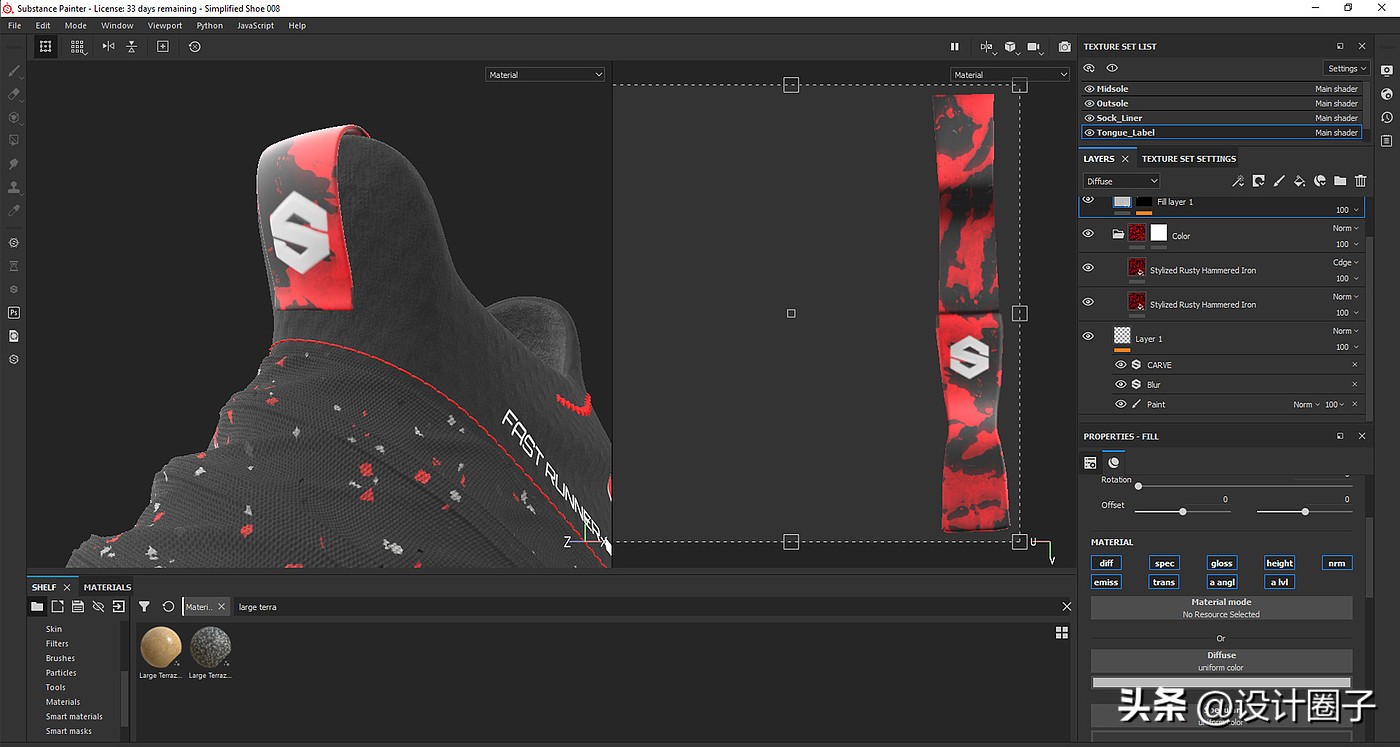Open the Viewport menu
Viewport: 1400px width, 747px height.
coord(165,25)
